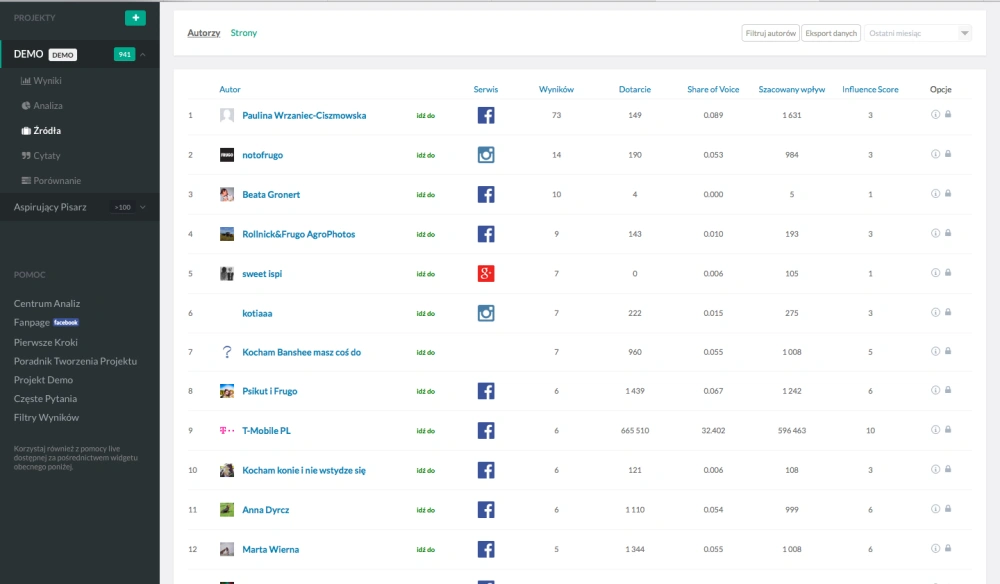Click the green add project plus button
The height and width of the screenshot is (584, 1000).
coord(134,18)
